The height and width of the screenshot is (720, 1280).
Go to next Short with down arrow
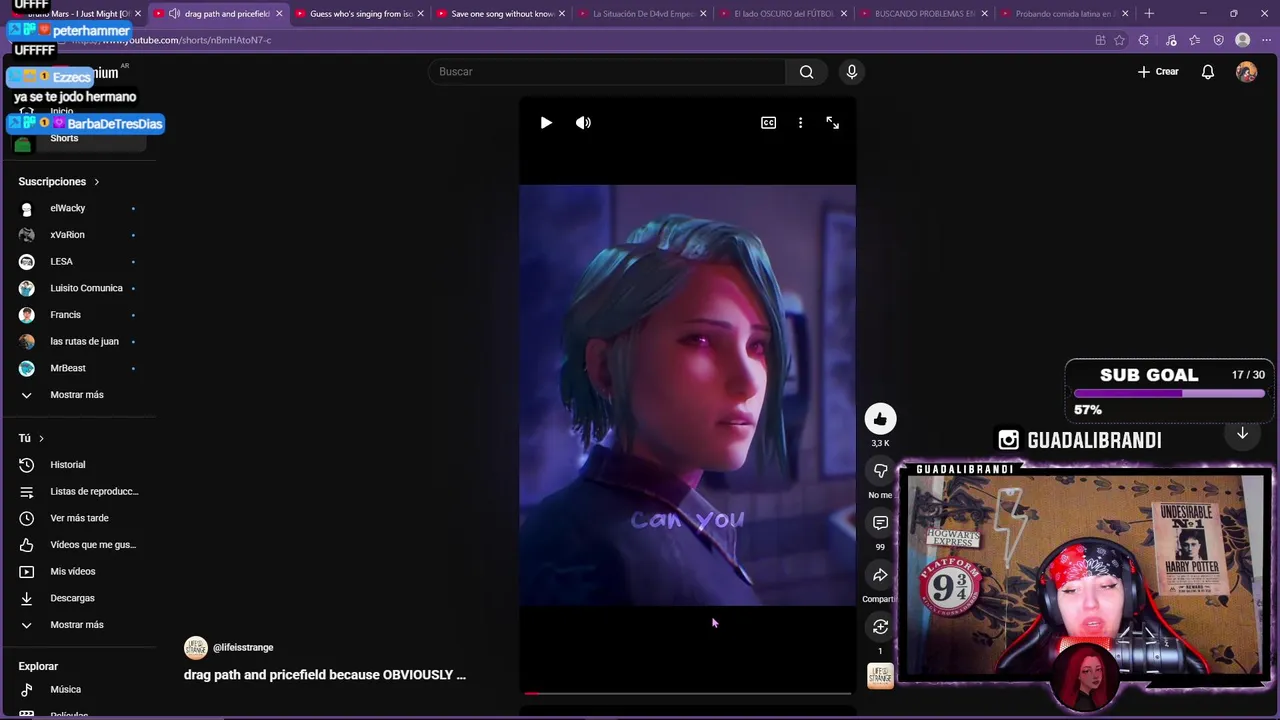pyautogui.click(x=1242, y=433)
